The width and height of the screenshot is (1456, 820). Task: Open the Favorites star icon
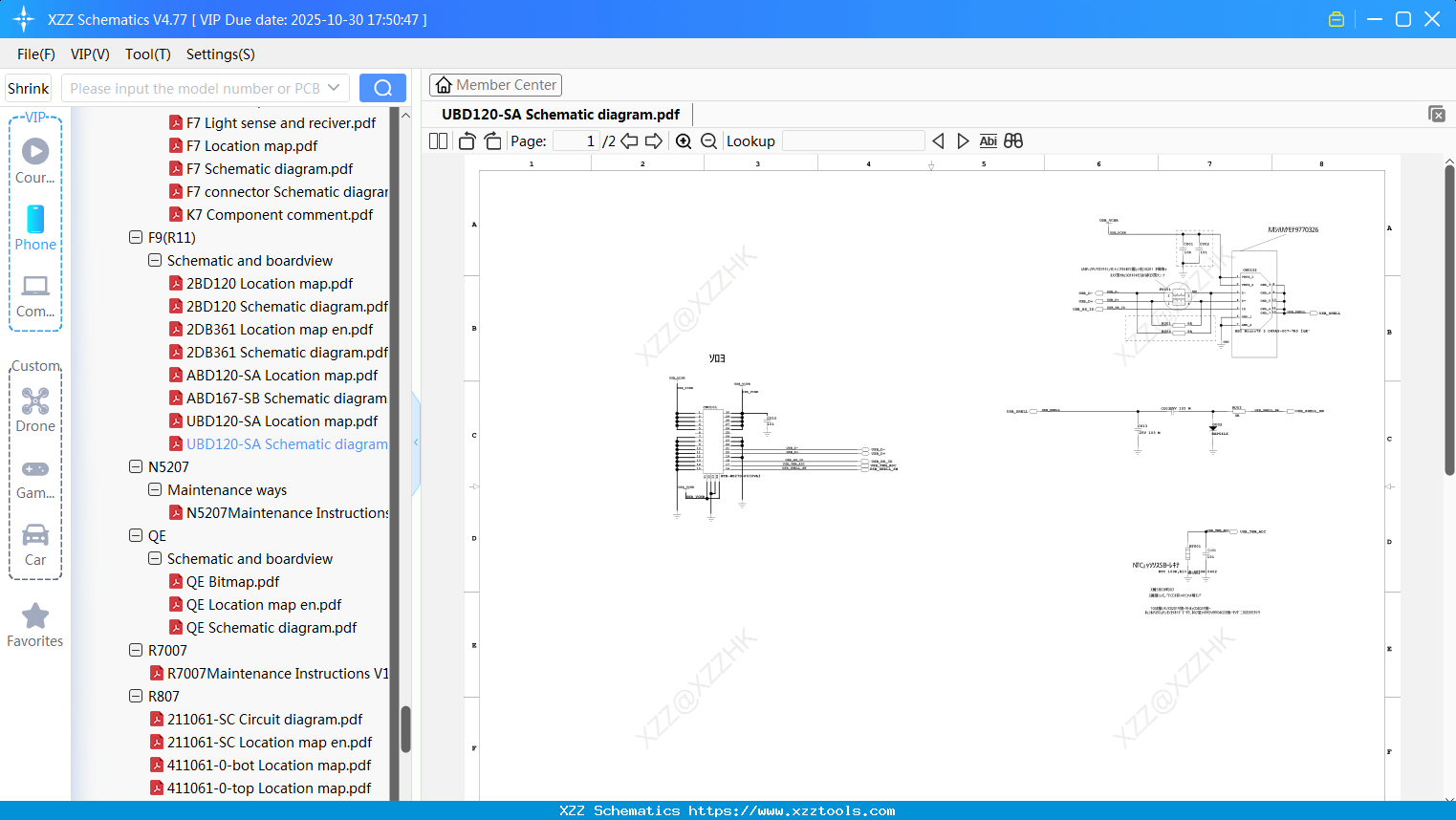35,615
